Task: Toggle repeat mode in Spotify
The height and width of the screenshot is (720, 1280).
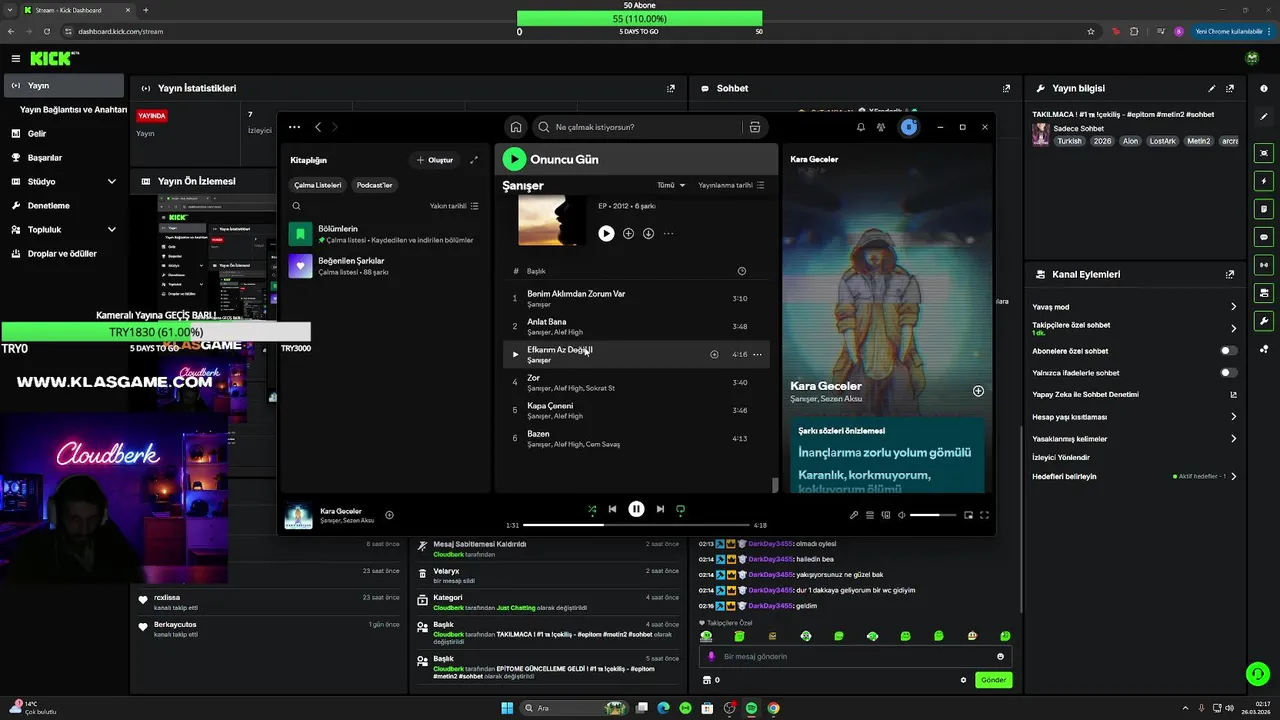Action: click(x=680, y=509)
